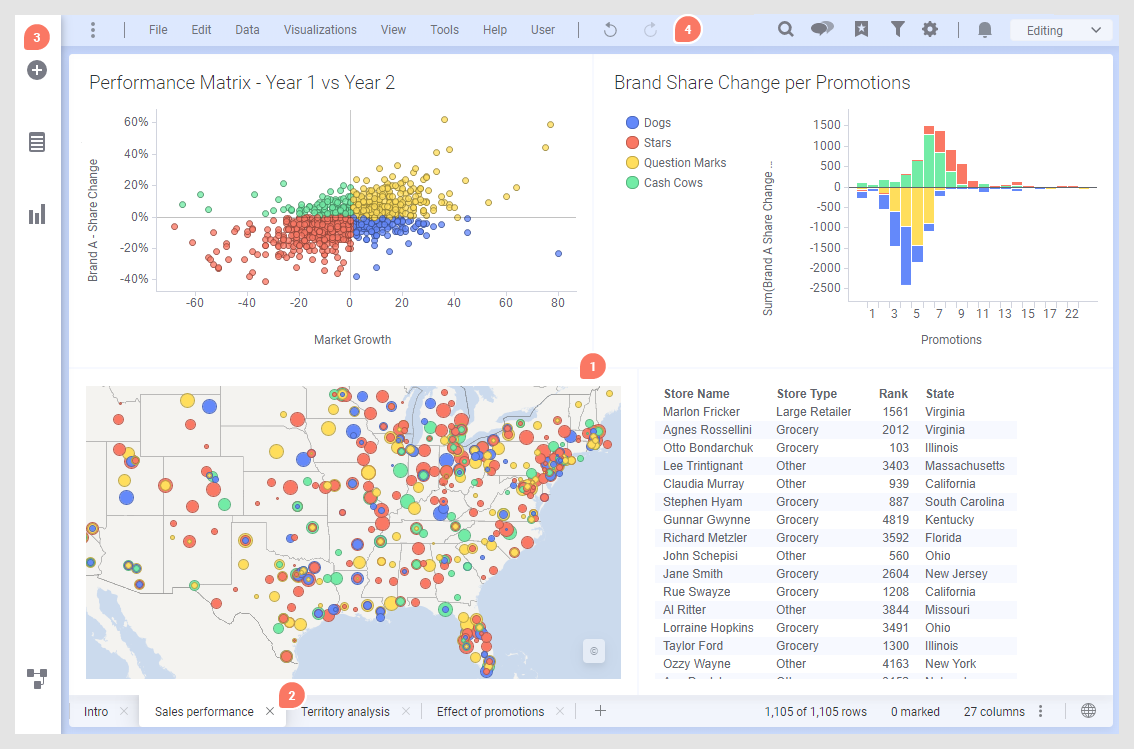Click the Search magnifier icon
The image size is (1134, 749).
[x=786, y=30]
